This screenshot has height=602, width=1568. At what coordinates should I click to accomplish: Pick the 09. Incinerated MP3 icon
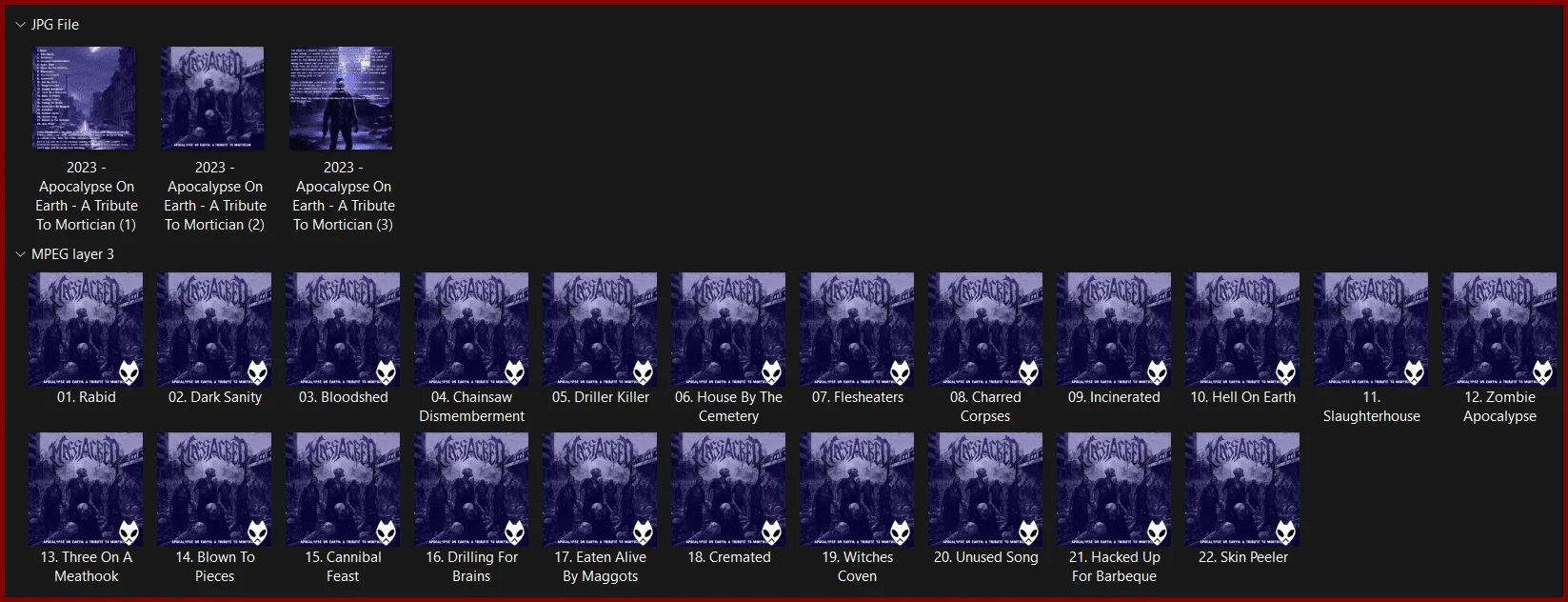click(x=1114, y=330)
